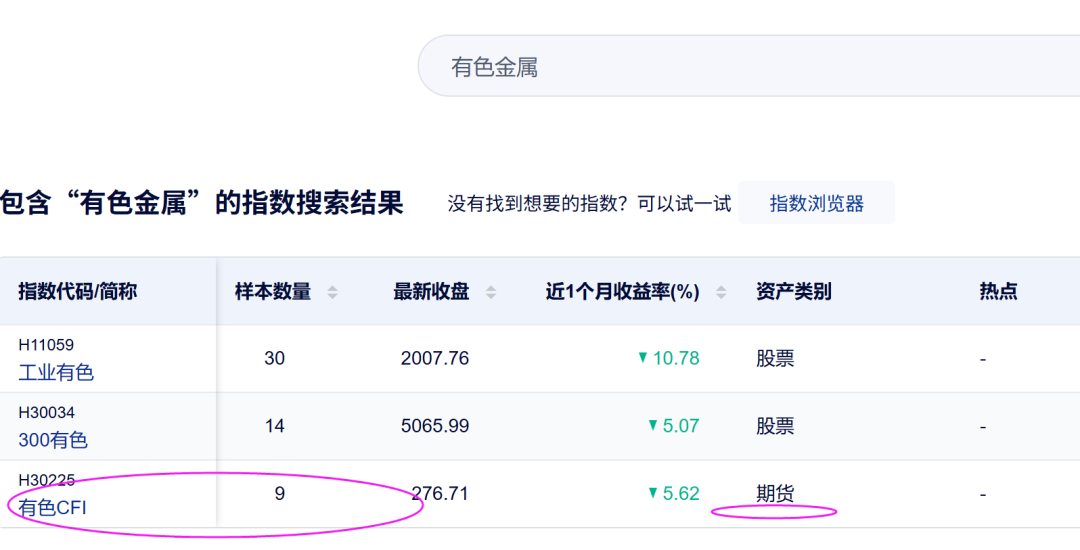Click the 期货 asset type cell
The width and height of the screenshot is (1080, 550).
click(775, 493)
